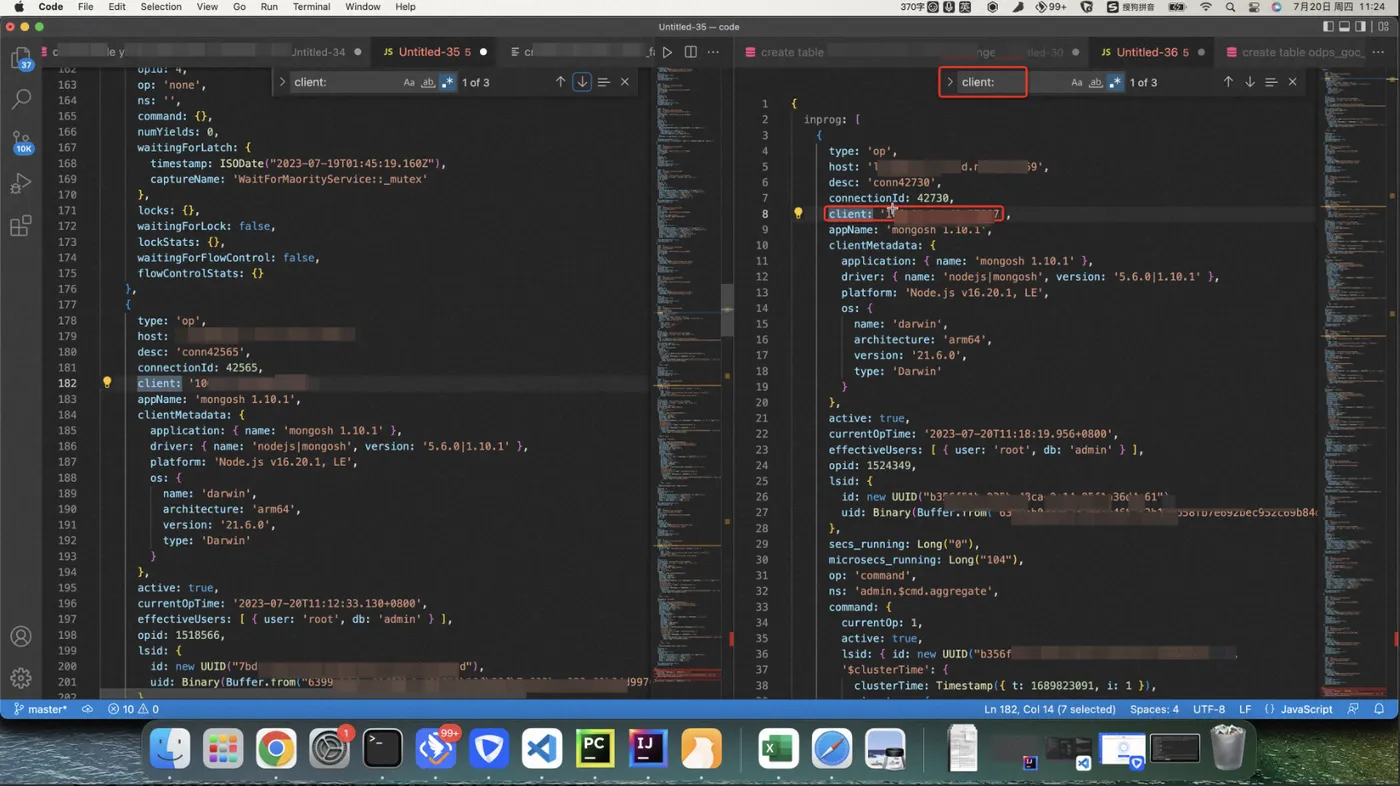Toggle find in selection in left find widget
The image size is (1400, 786).
coord(603,82)
